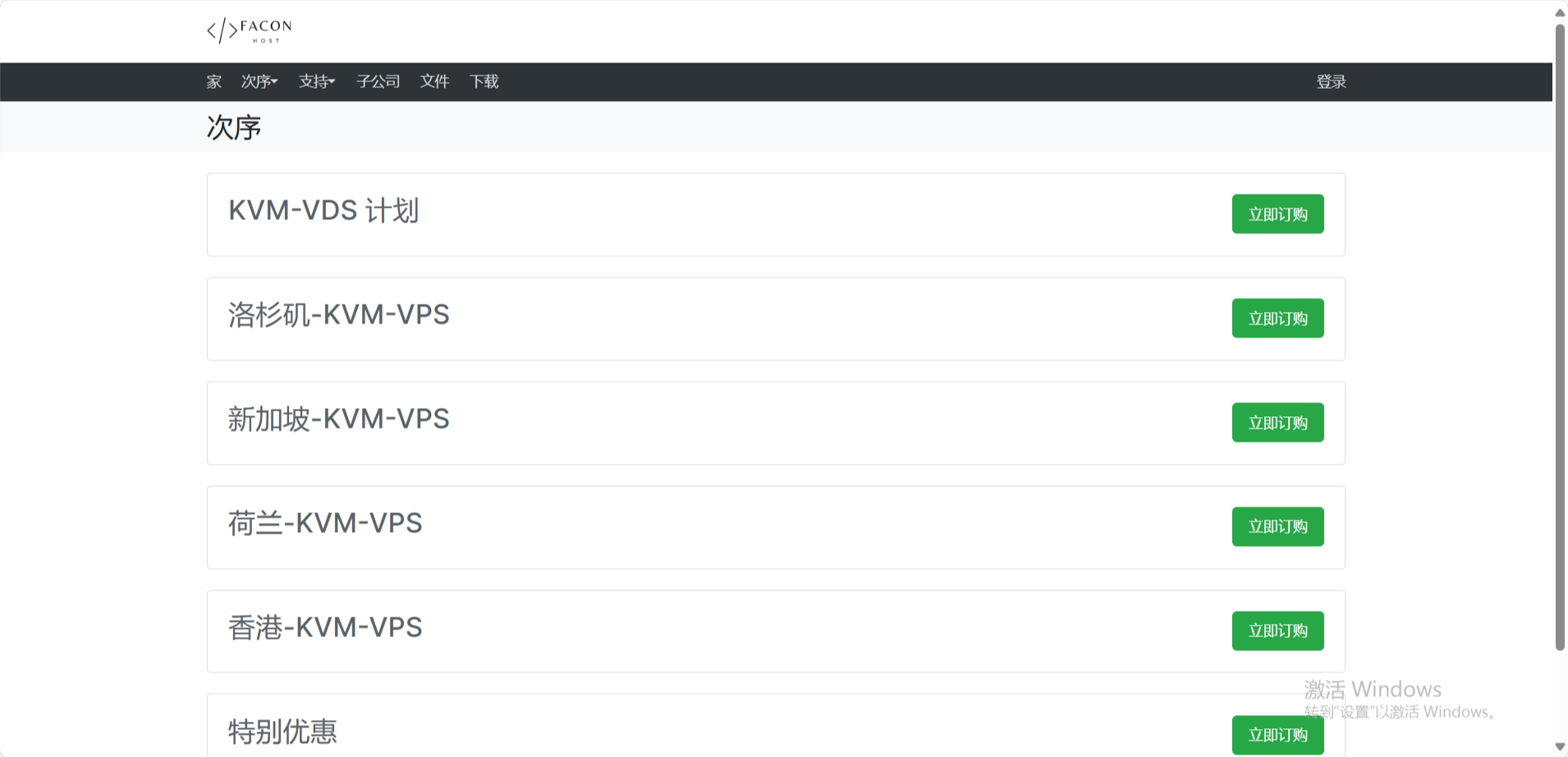Open the 子公司 navigation link
1568x757 pixels.
[x=378, y=81]
